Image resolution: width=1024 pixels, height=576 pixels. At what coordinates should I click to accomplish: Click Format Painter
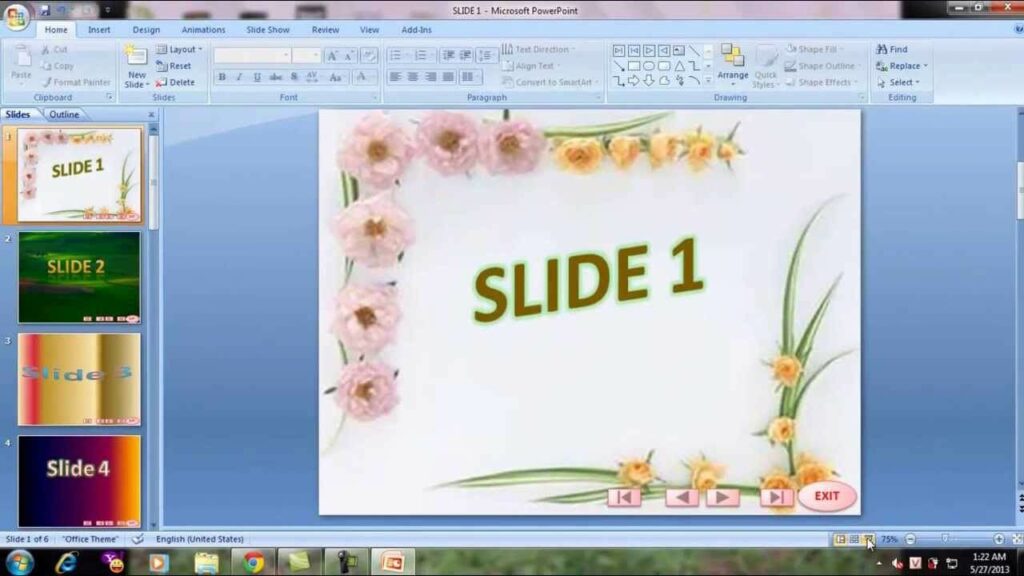76,82
